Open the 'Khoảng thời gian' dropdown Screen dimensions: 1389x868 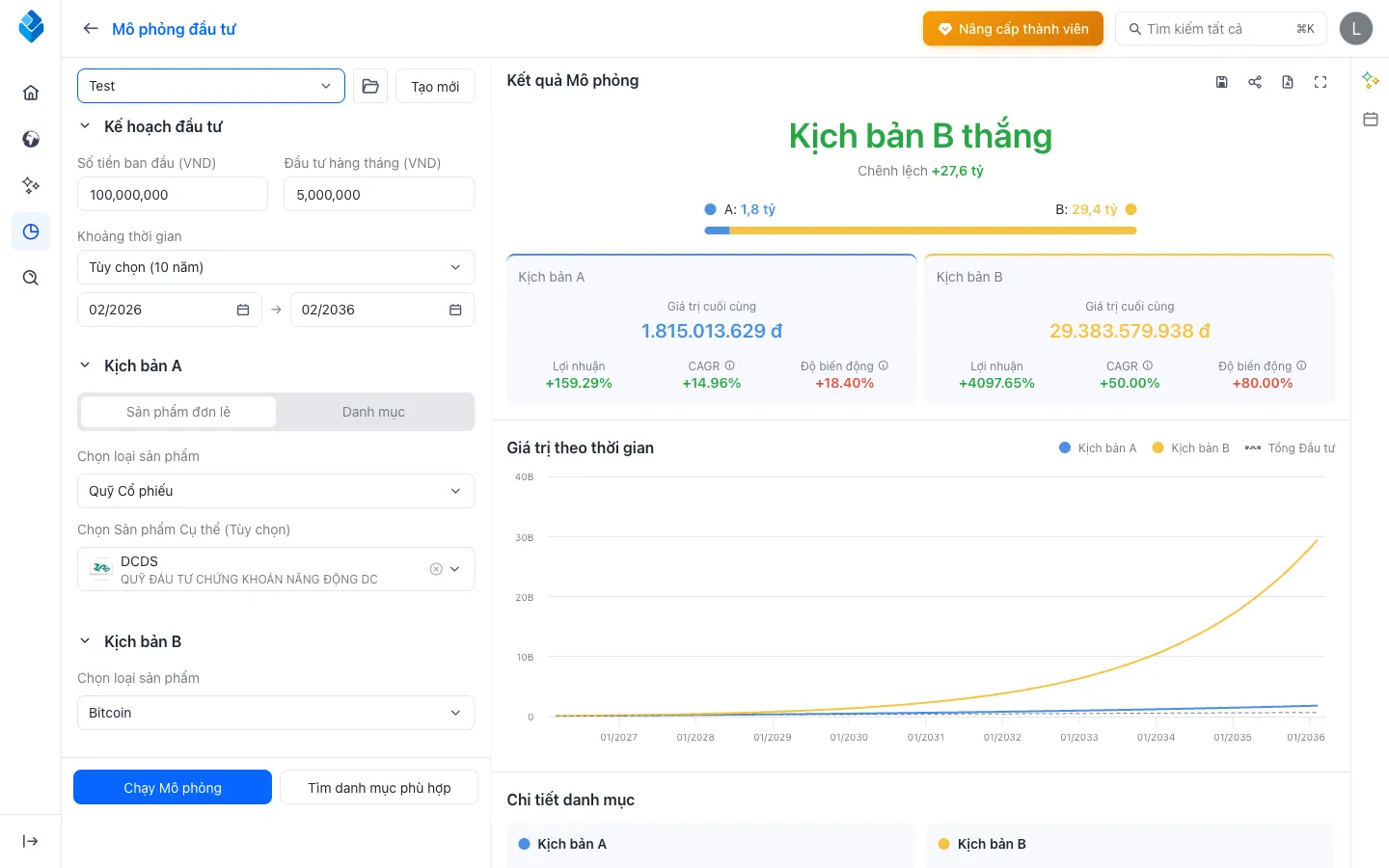point(276,267)
